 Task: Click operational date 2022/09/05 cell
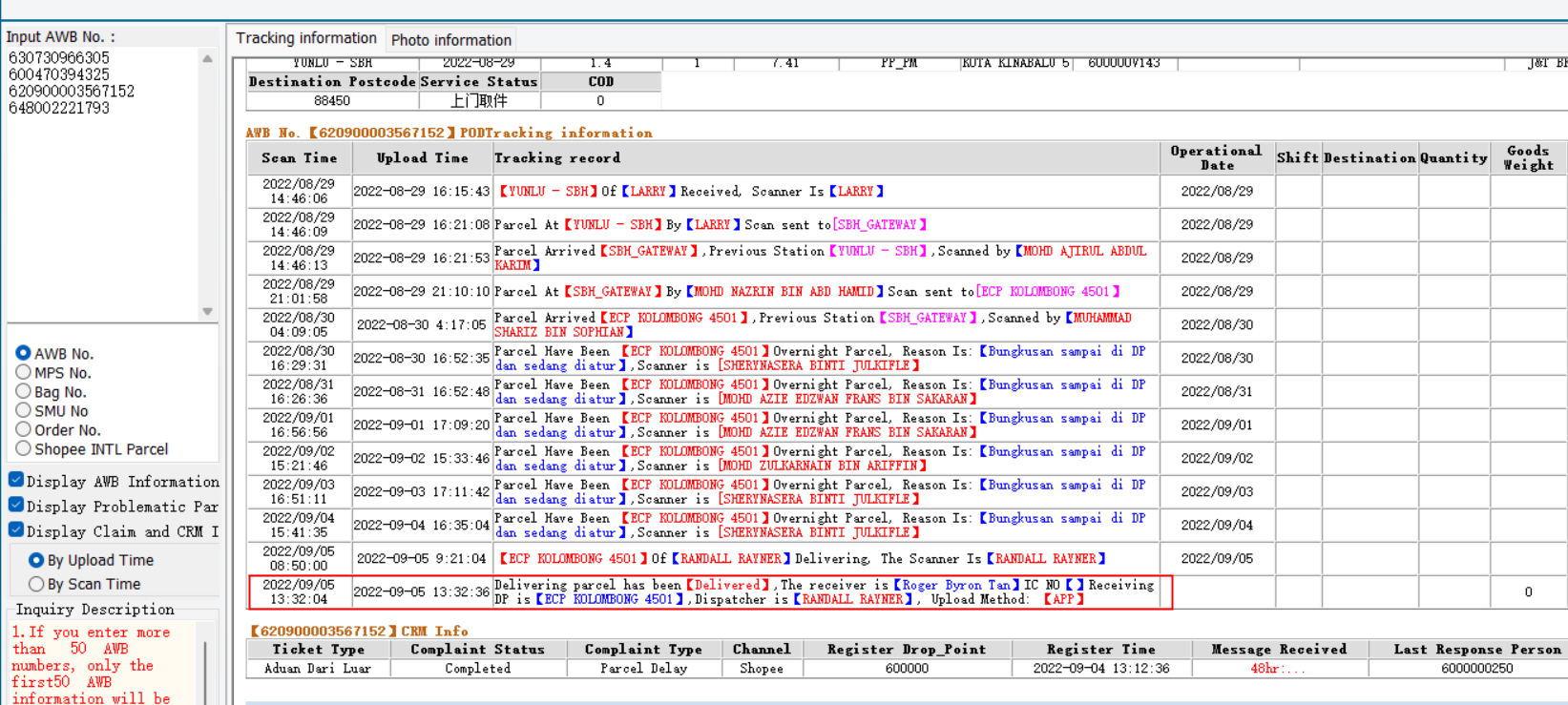(1217, 559)
